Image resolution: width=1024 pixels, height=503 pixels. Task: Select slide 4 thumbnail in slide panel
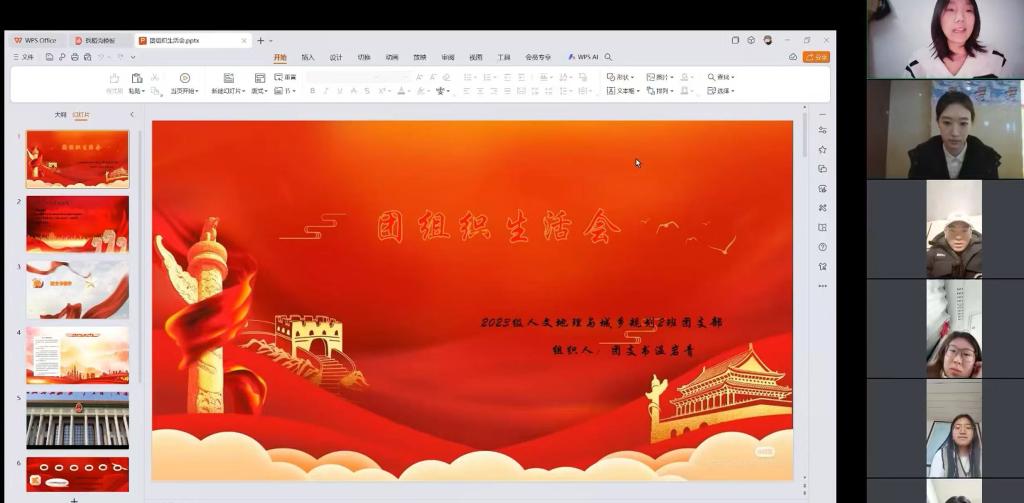(77, 354)
